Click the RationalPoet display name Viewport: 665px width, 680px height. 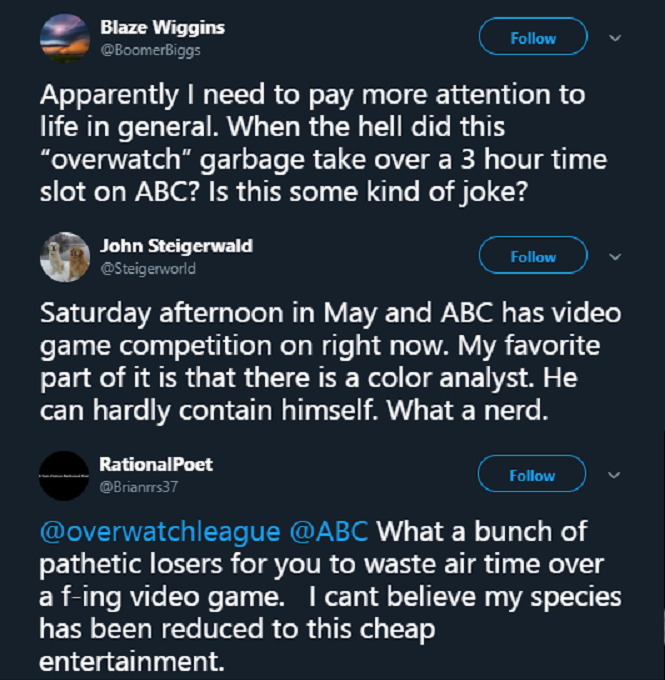click(156, 464)
